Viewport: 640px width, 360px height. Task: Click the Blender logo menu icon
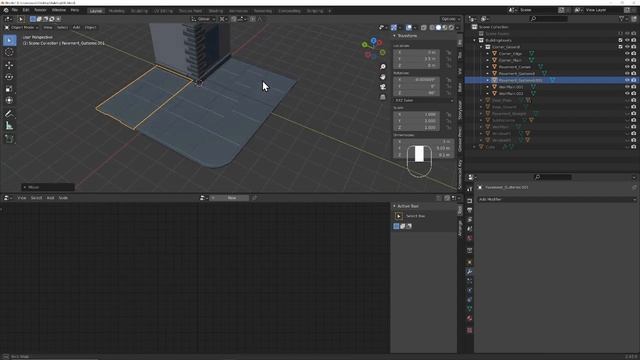pyautogui.click(x=6, y=10)
